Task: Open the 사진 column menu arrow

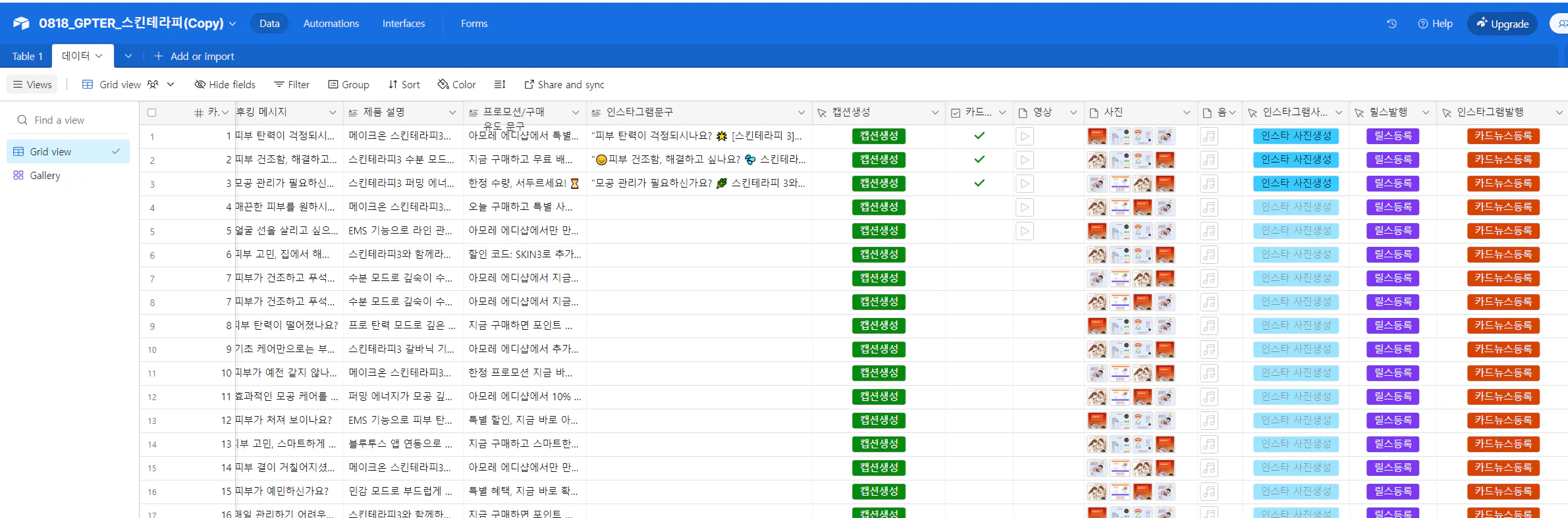Action: tap(1187, 113)
